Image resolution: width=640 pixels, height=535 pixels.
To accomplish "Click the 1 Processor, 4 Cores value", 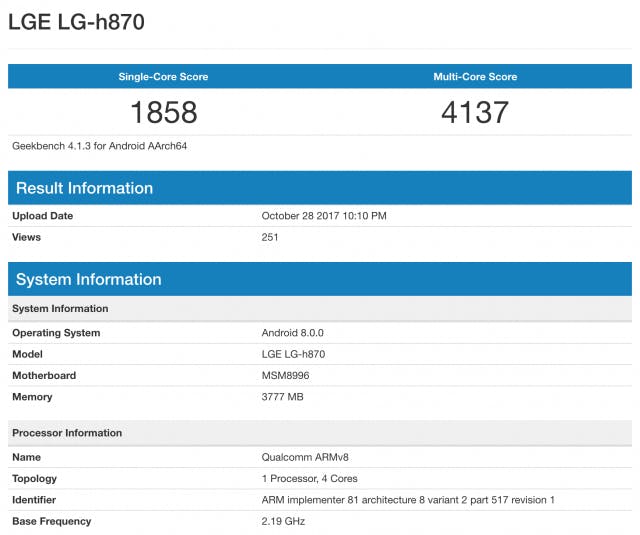I will point(309,479).
